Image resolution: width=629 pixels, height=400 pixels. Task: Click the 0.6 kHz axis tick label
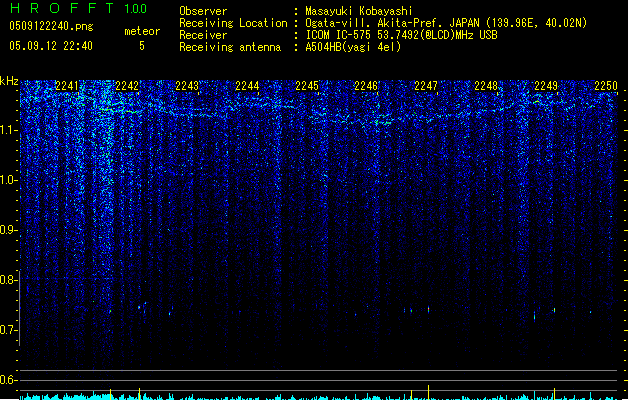coord(8,380)
